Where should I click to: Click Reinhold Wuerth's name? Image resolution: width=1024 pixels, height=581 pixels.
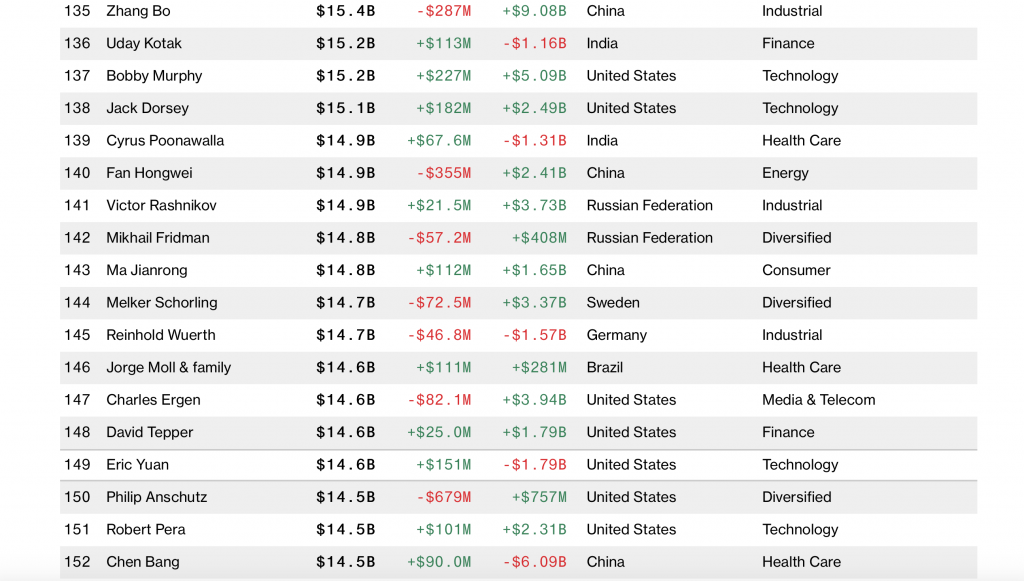click(x=160, y=335)
